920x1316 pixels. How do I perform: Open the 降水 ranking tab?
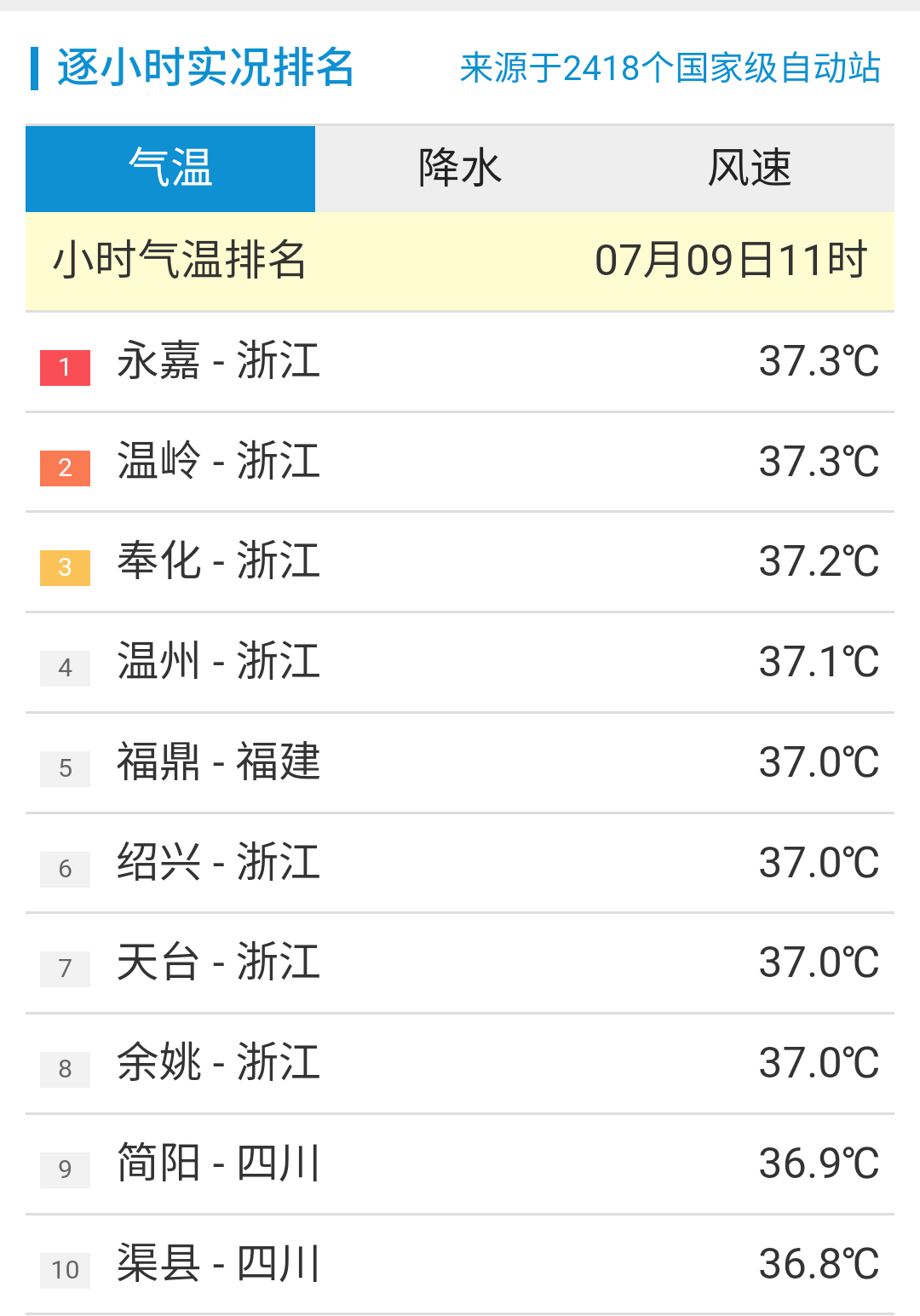[460, 168]
